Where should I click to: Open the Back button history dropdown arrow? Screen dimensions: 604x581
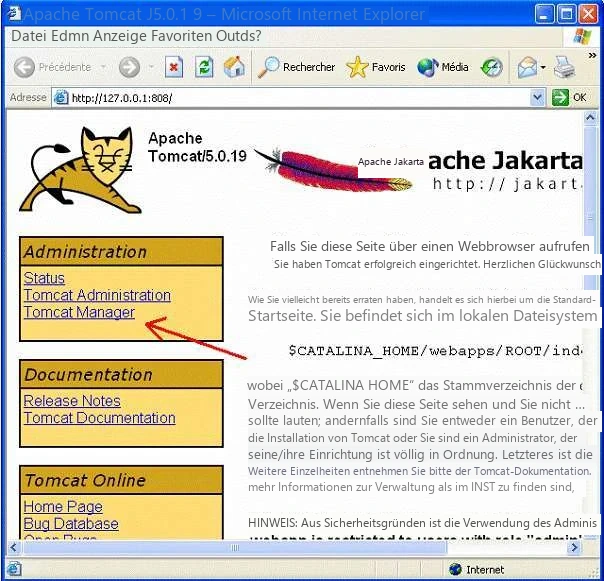tap(103, 67)
